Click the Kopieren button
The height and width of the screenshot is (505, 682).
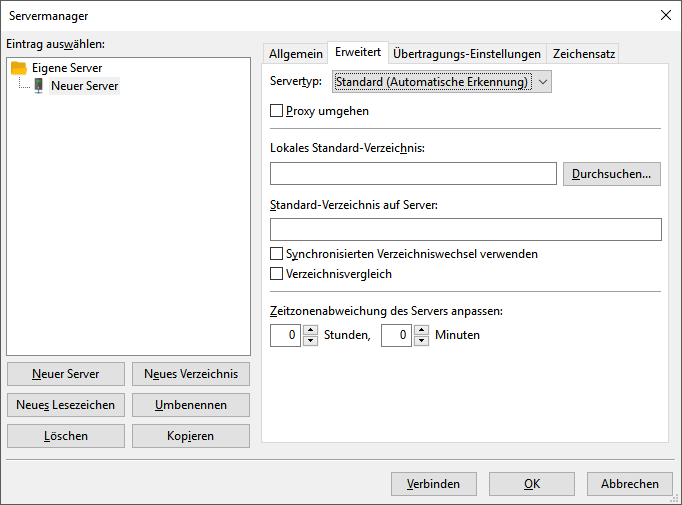pos(191,436)
